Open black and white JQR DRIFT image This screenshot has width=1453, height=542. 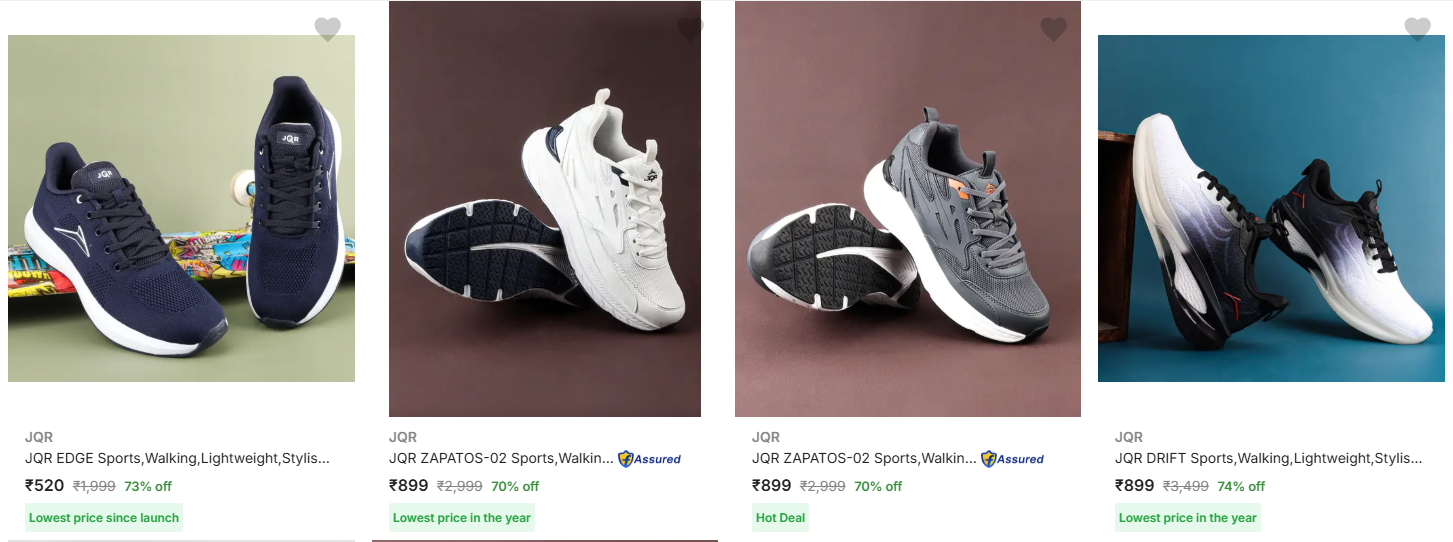(x=1271, y=208)
